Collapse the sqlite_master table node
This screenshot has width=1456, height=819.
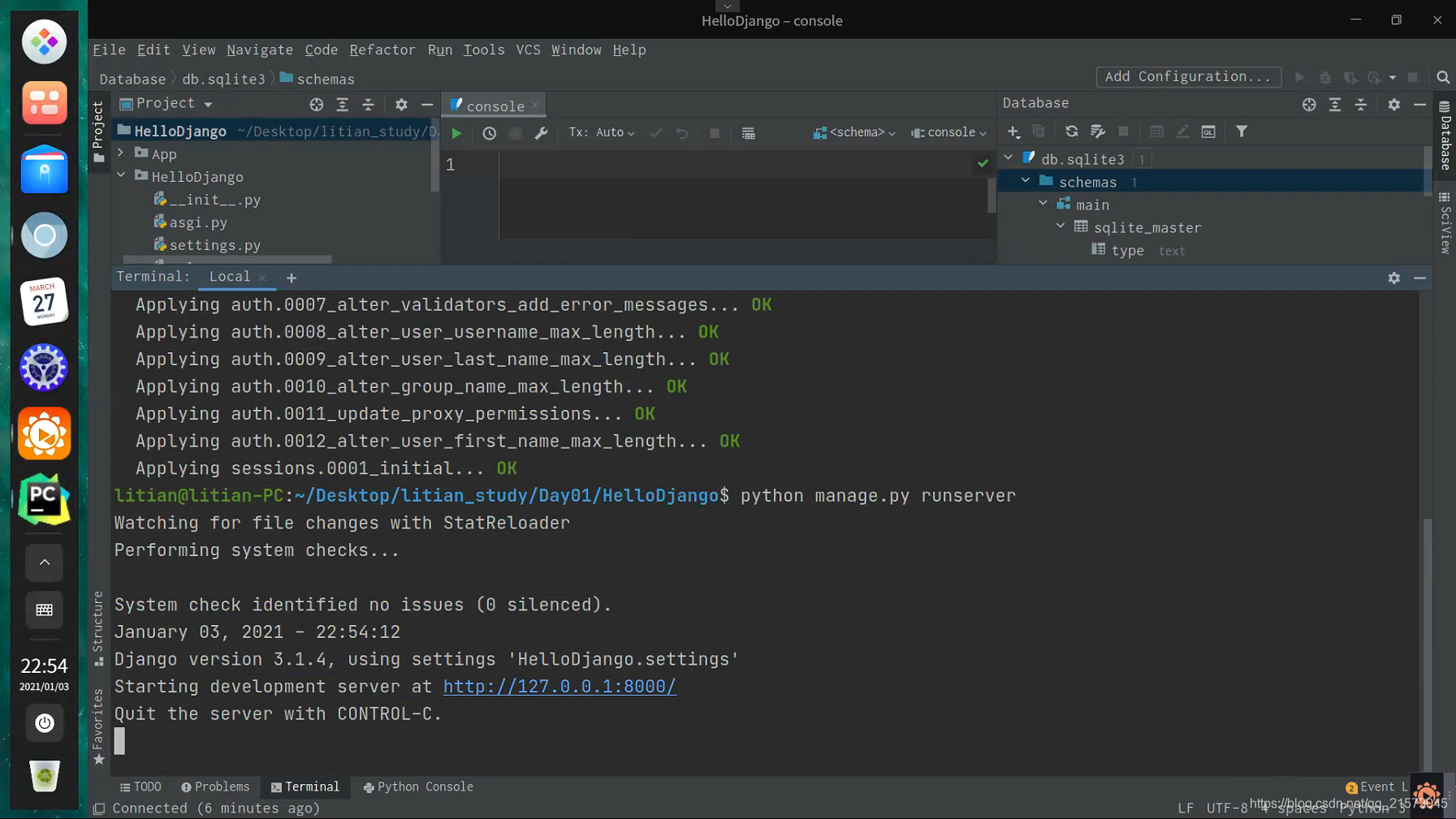click(x=1061, y=226)
